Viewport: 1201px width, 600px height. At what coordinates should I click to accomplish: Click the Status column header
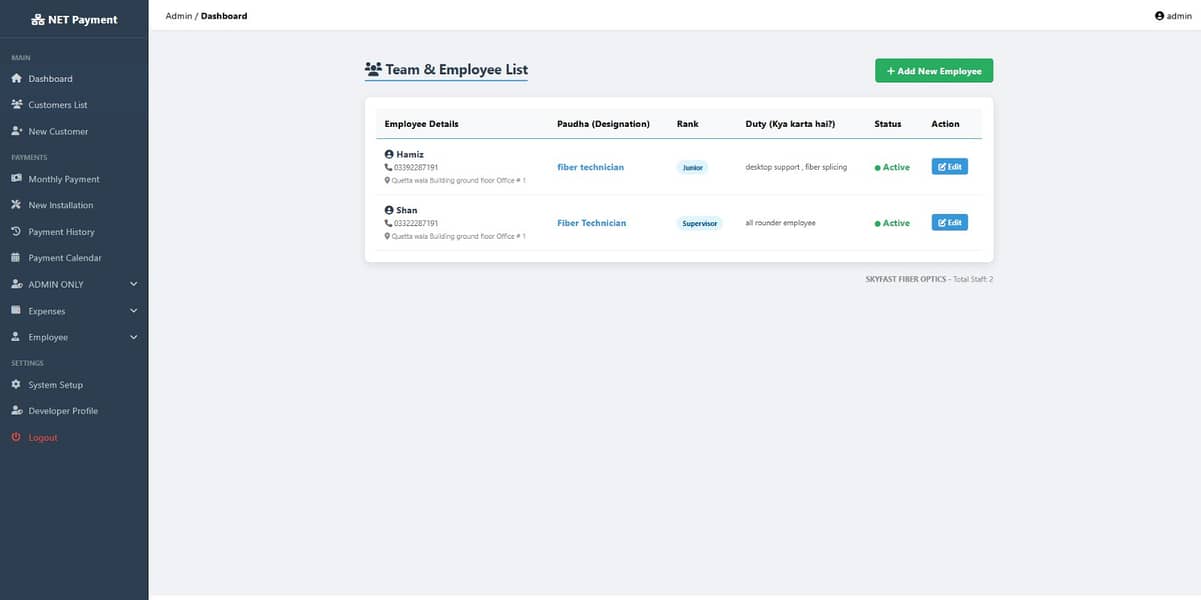coord(887,124)
